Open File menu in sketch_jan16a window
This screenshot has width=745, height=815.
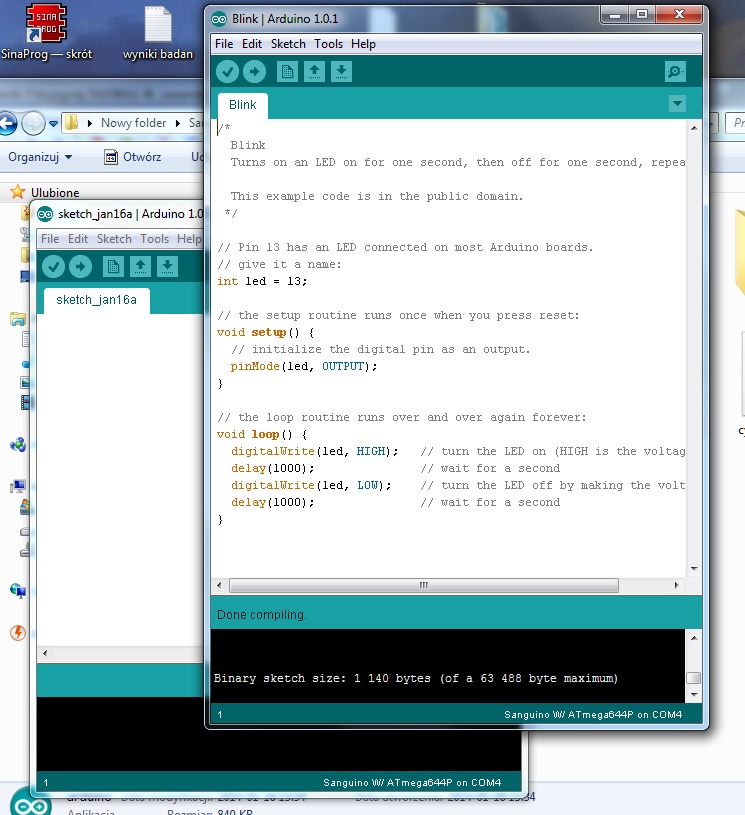(50, 239)
